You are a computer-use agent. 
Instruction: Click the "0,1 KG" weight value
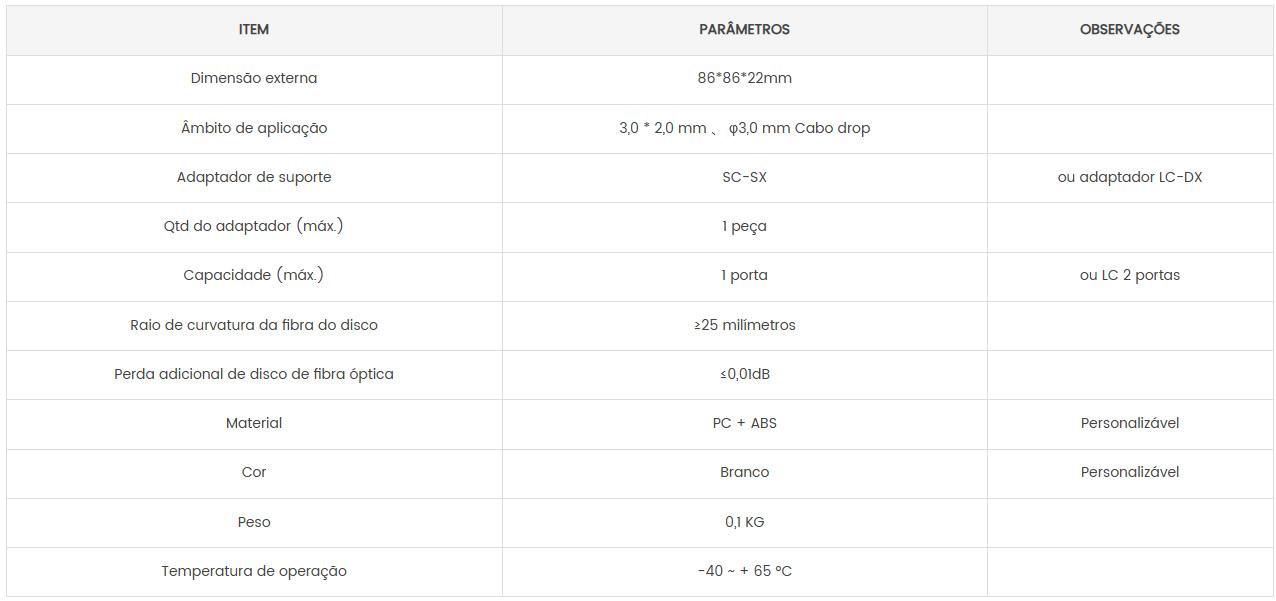pos(744,522)
